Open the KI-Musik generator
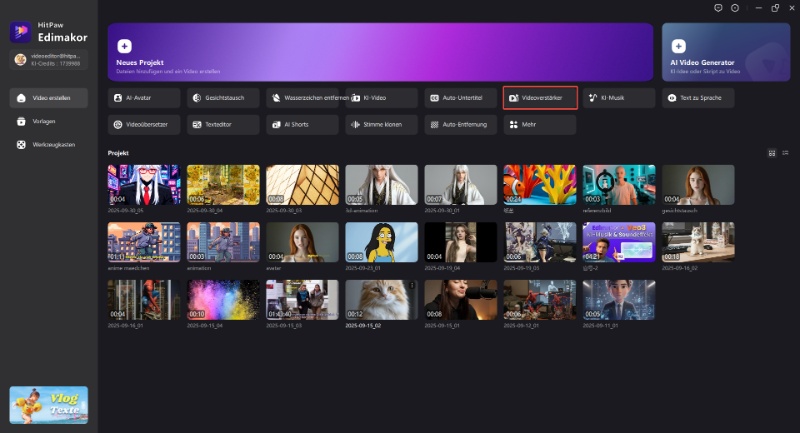 coord(619,98)
